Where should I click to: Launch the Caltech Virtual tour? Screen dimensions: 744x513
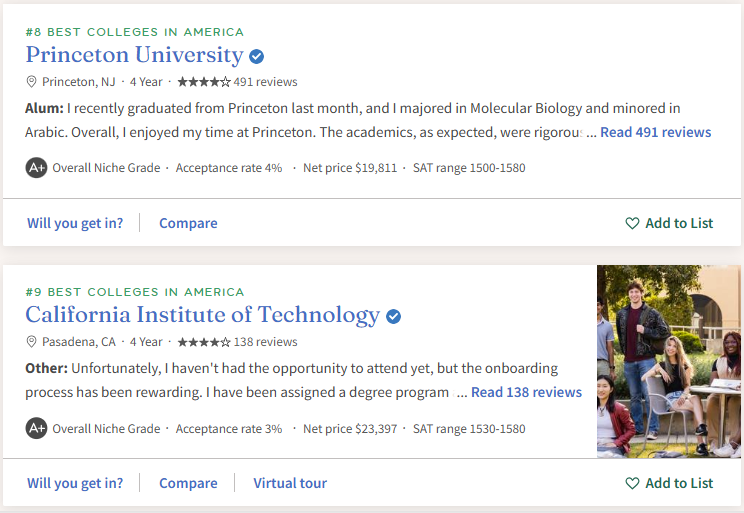[290, 483]
